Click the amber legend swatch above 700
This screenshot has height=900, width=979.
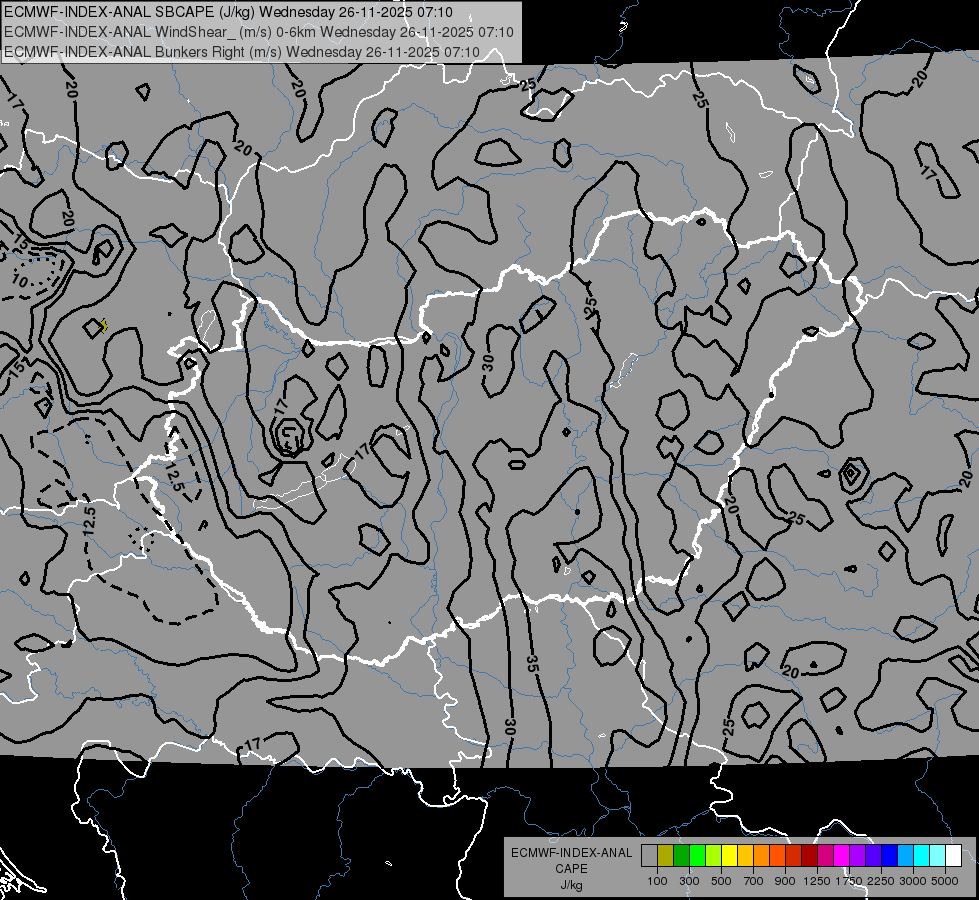pyautogui.click(x=745, y=855)
